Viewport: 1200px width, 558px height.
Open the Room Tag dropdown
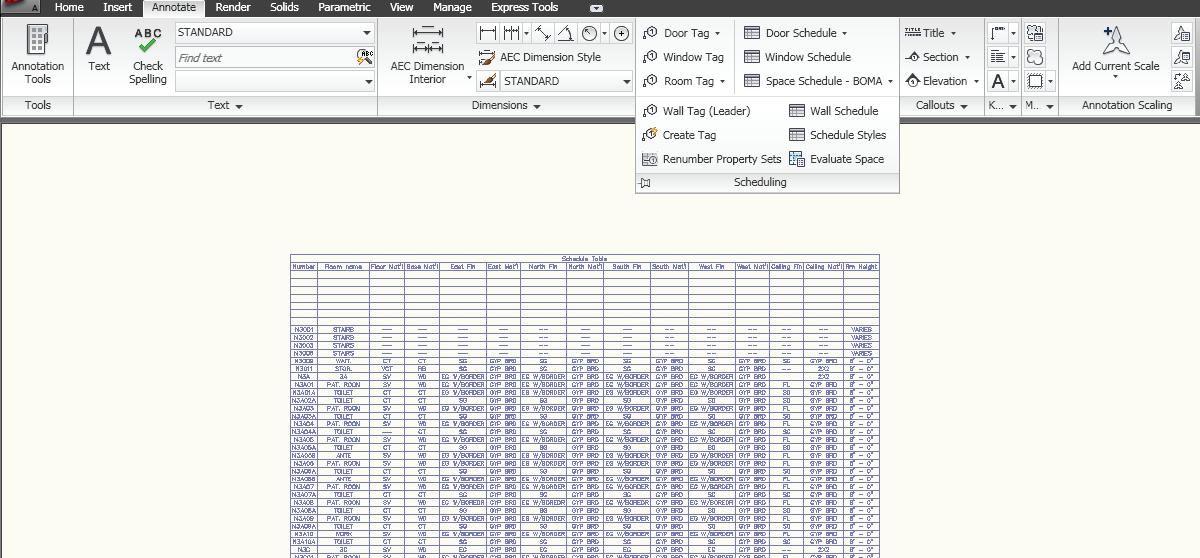pos(722,81)
